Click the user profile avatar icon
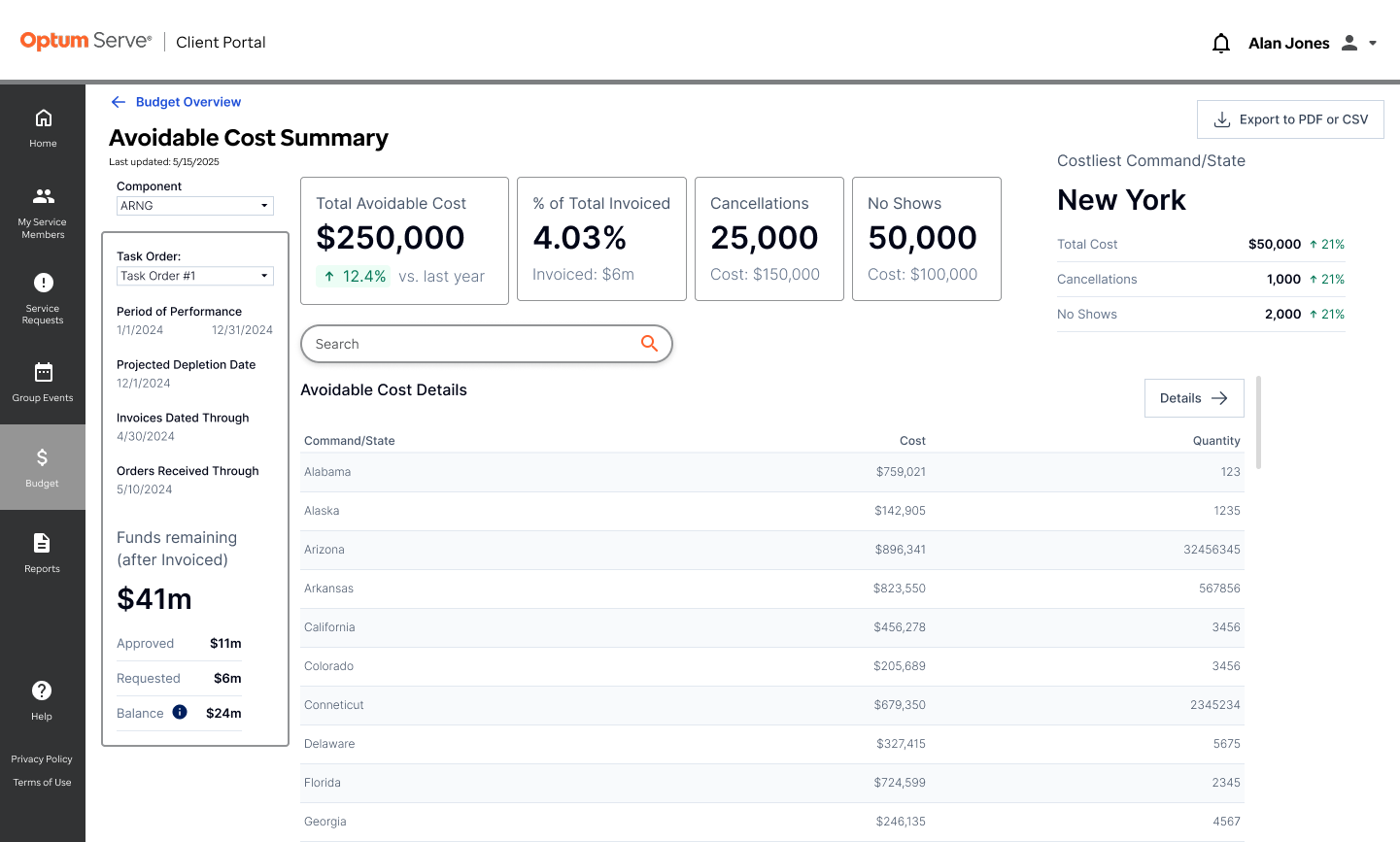 point(1349,43)
